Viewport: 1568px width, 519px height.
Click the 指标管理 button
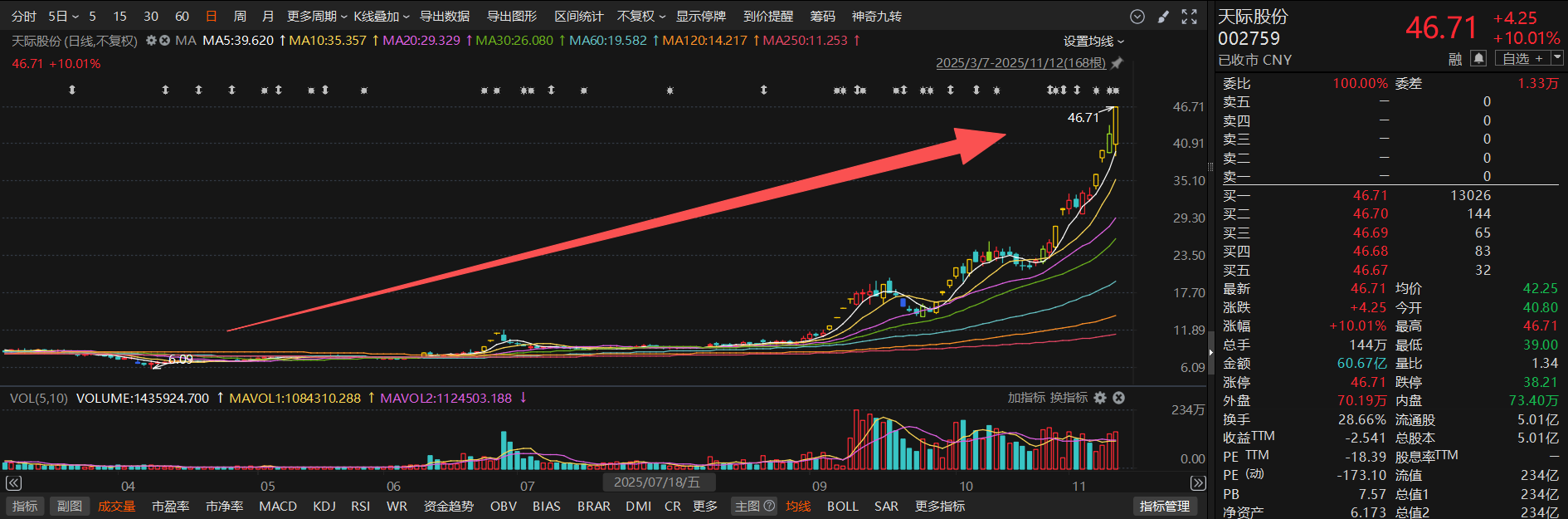[x=1164, y=506]
